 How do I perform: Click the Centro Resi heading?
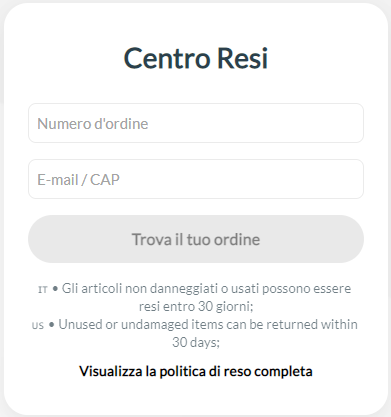pyautogui.click(x=196, y=58)
